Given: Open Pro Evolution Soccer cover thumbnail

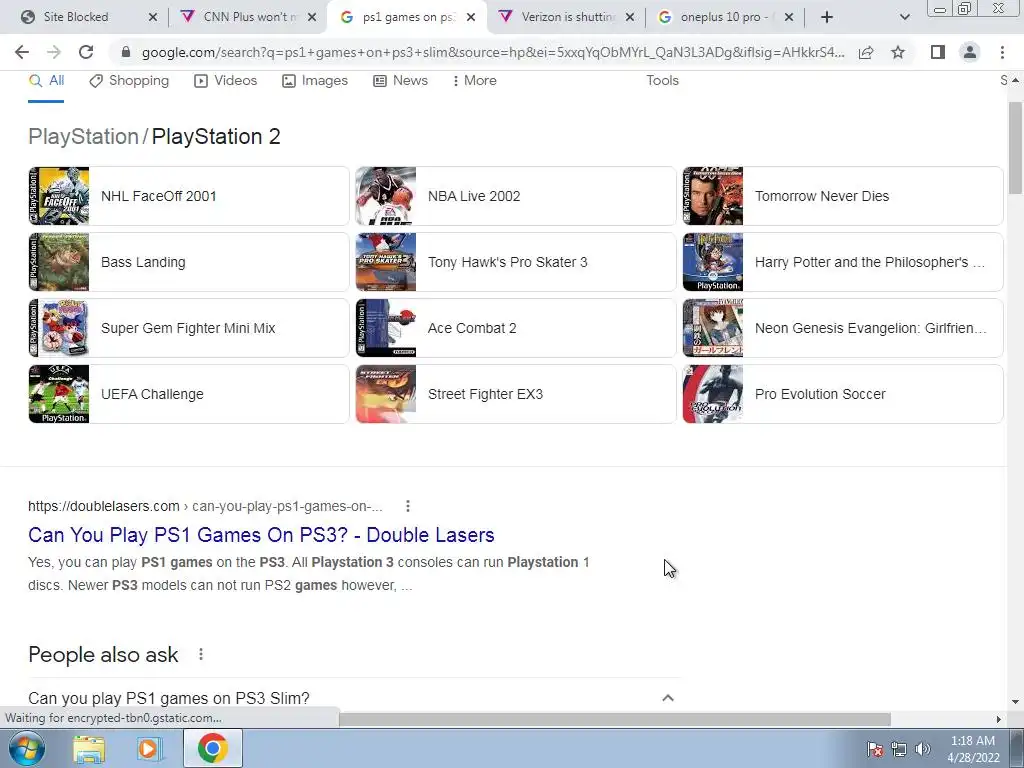Looking at the screenshot, I should (712, 394).
